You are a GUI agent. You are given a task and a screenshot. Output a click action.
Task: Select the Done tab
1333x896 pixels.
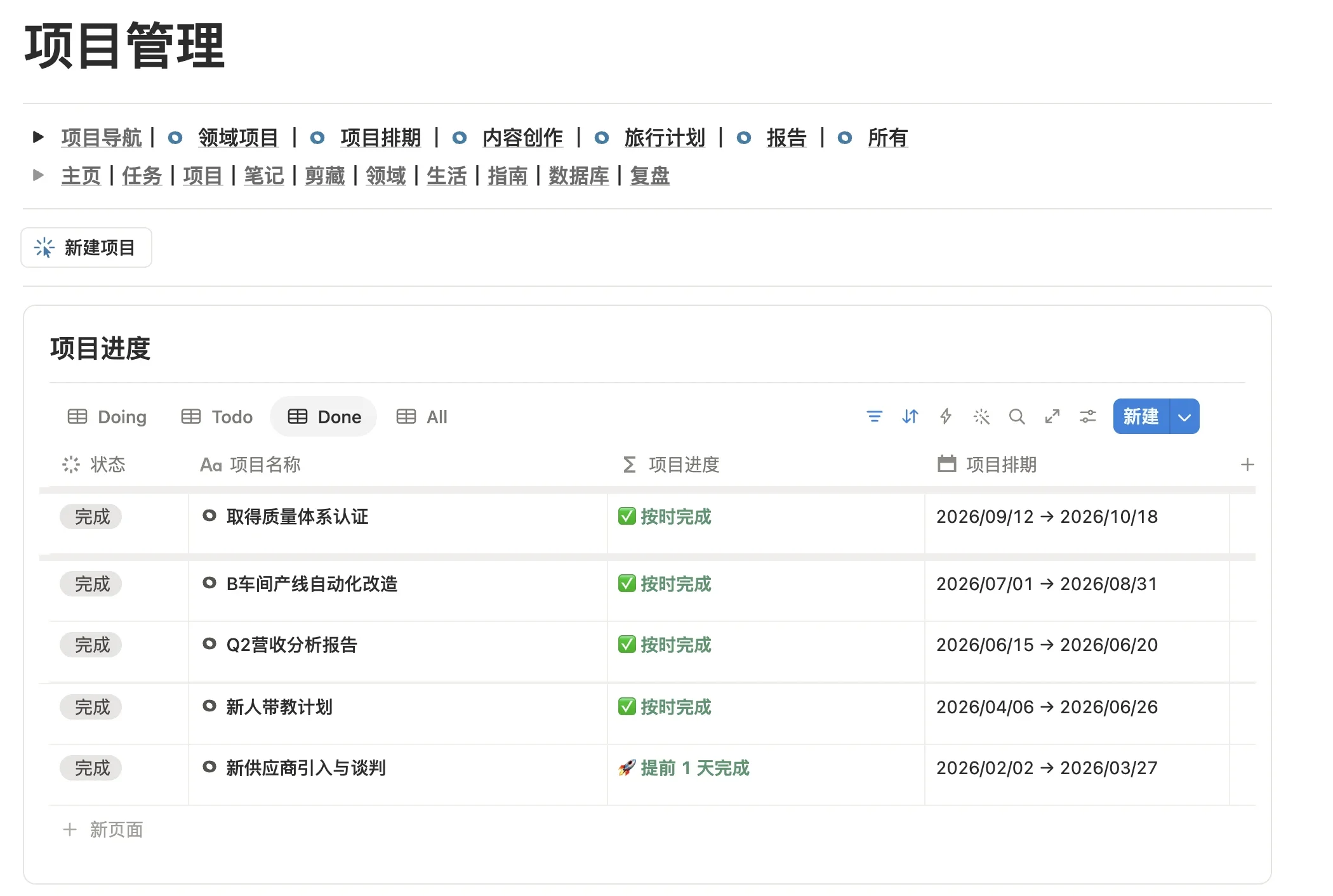(x=324, y=416)
